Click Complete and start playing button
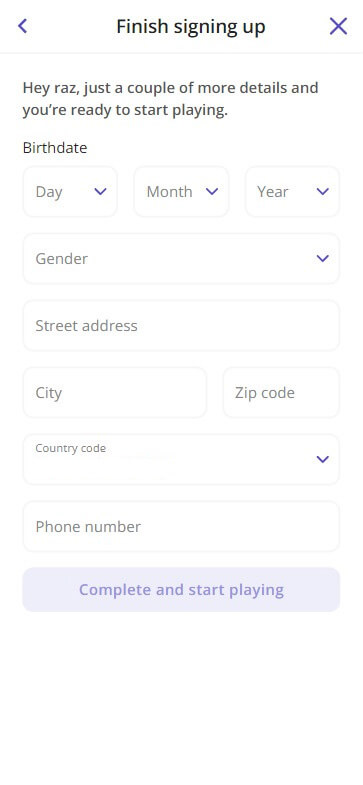 pyautogui.click(x=181, y=589)
